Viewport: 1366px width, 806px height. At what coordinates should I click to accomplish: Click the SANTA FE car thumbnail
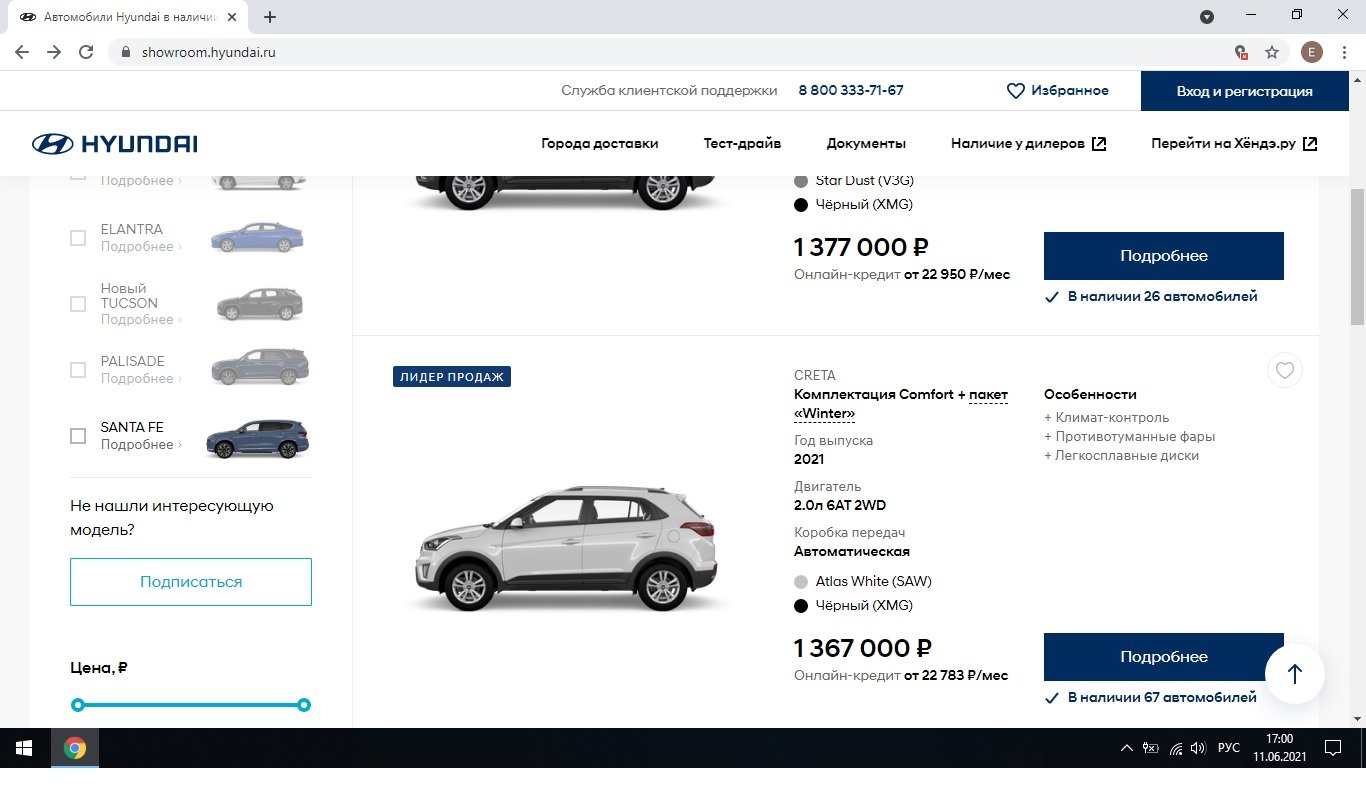[257, 438]
